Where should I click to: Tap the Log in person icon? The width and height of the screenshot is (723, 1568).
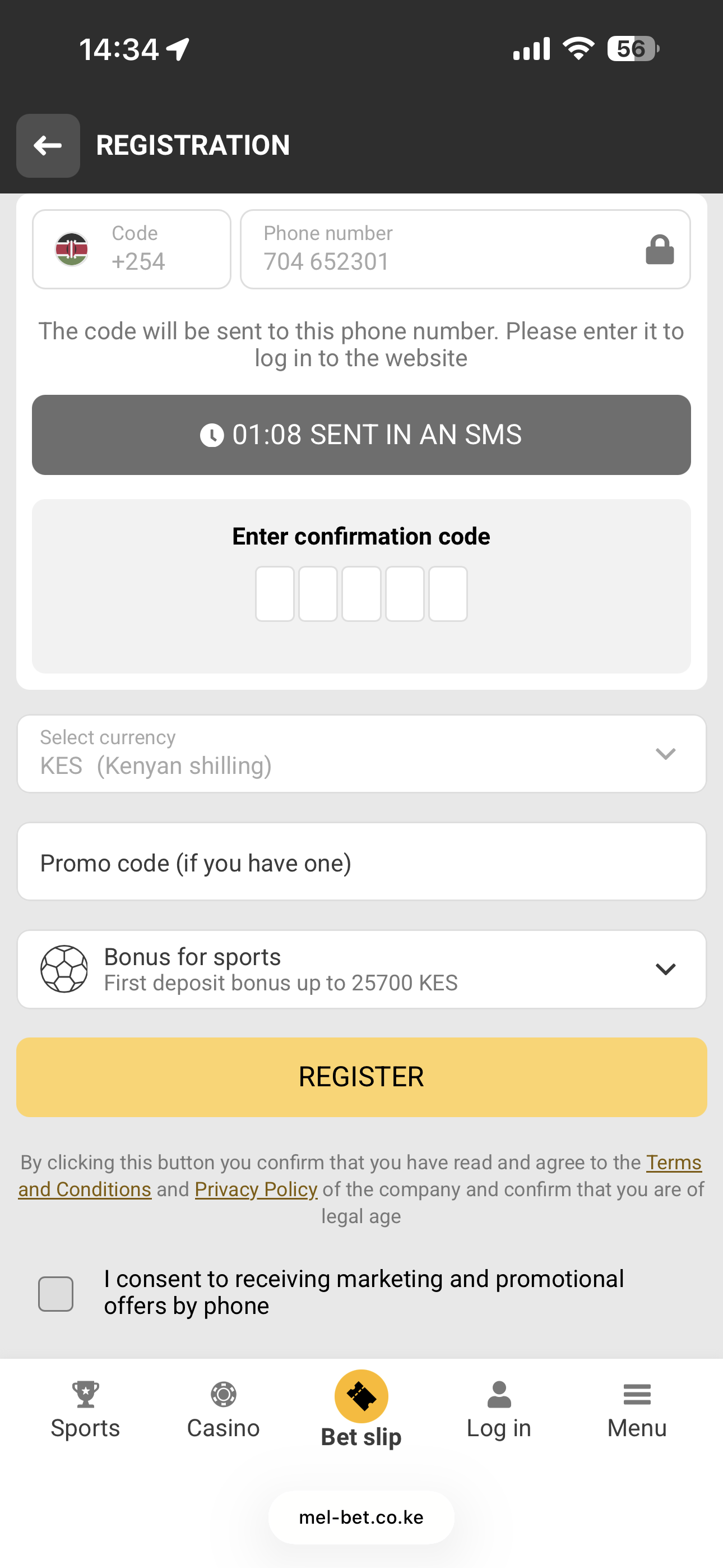pyautogui.click(x=499, y=1394)
